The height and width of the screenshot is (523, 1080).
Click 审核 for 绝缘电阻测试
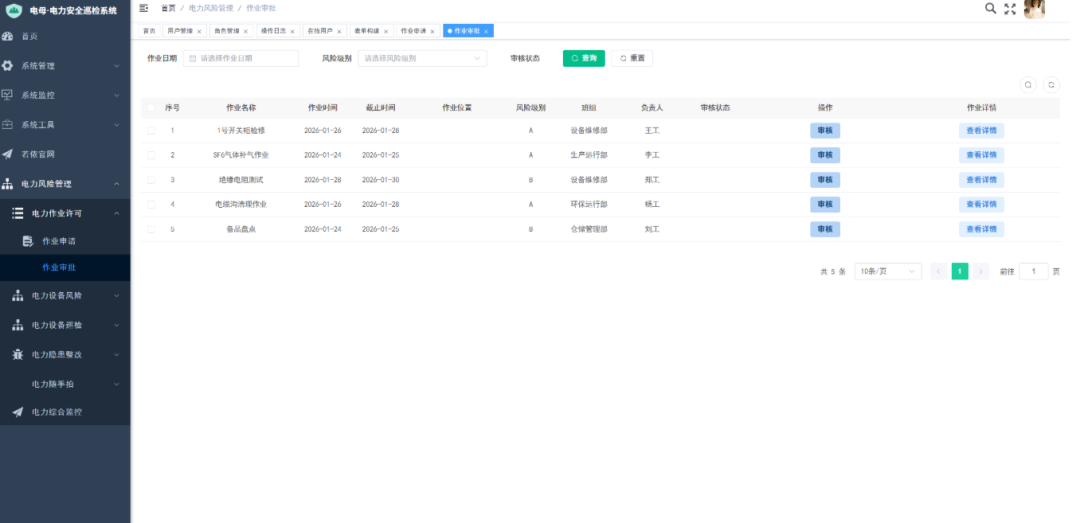coord(824,180)
